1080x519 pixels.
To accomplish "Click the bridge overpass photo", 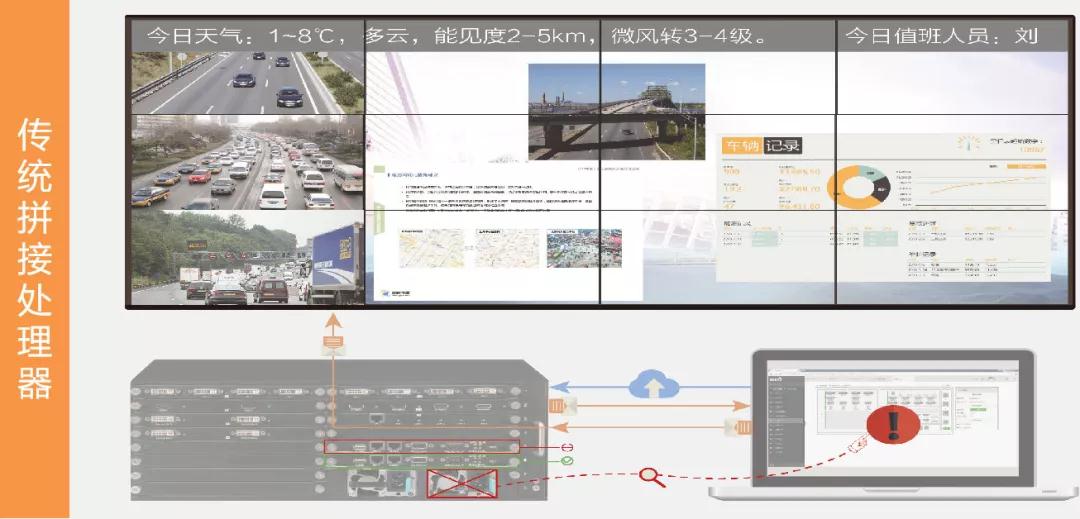I will pos(616,112).
